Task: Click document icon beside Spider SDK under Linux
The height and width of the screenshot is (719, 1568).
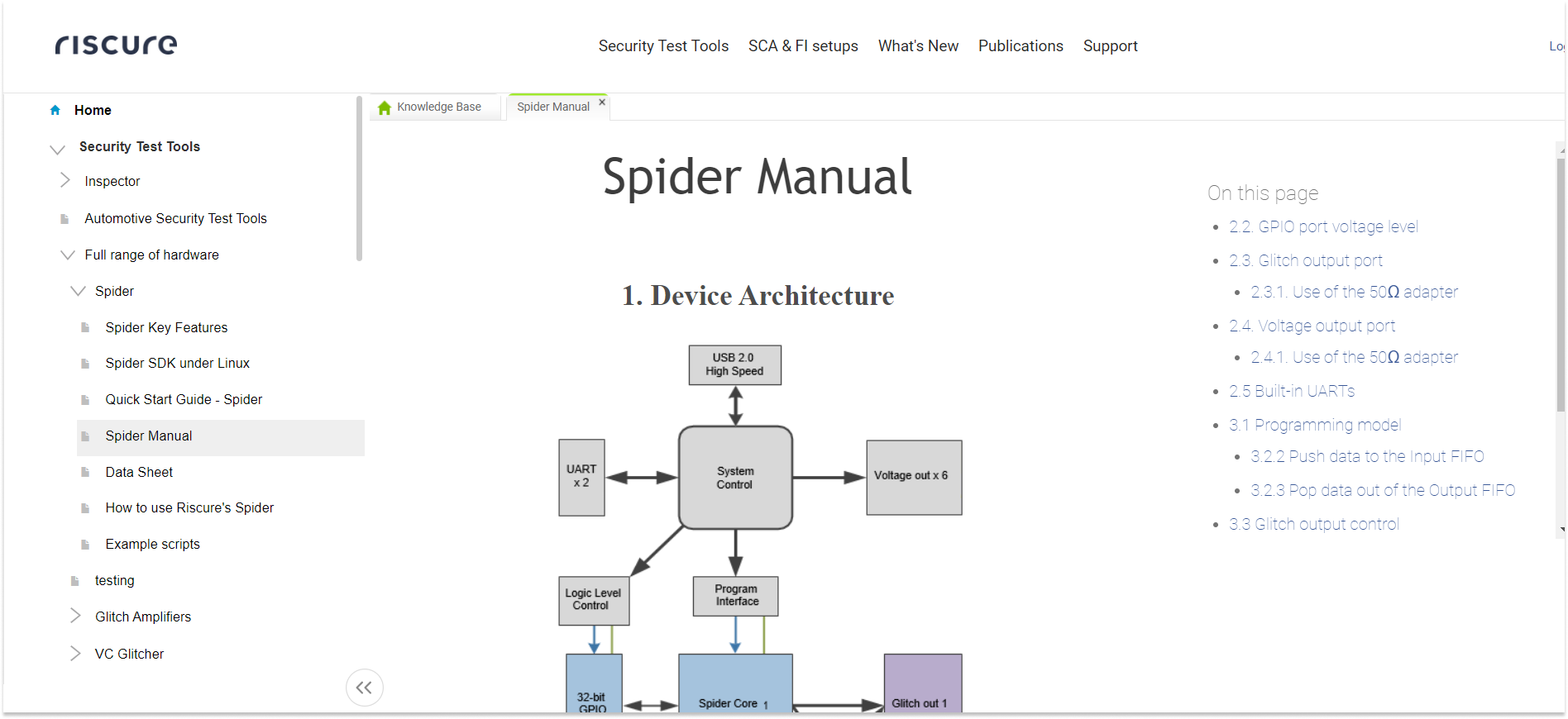Action: 85,364
